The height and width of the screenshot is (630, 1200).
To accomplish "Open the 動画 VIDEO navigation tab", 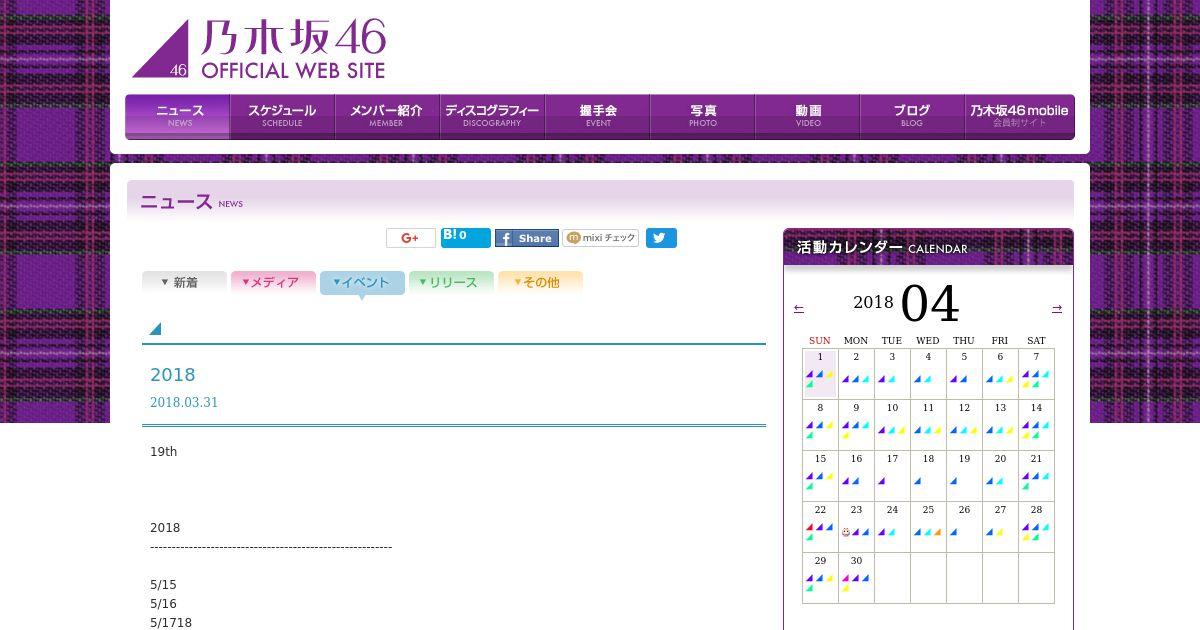I will (x=807, y=116).
